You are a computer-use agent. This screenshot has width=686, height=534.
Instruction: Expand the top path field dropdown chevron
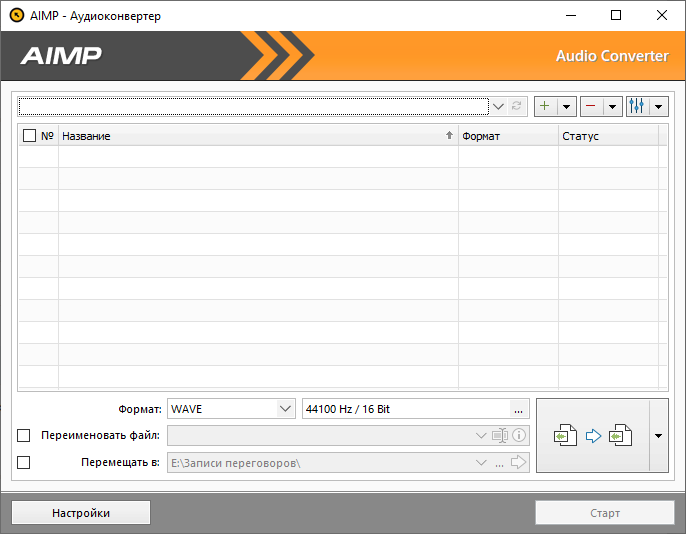[x=498, y=106]
